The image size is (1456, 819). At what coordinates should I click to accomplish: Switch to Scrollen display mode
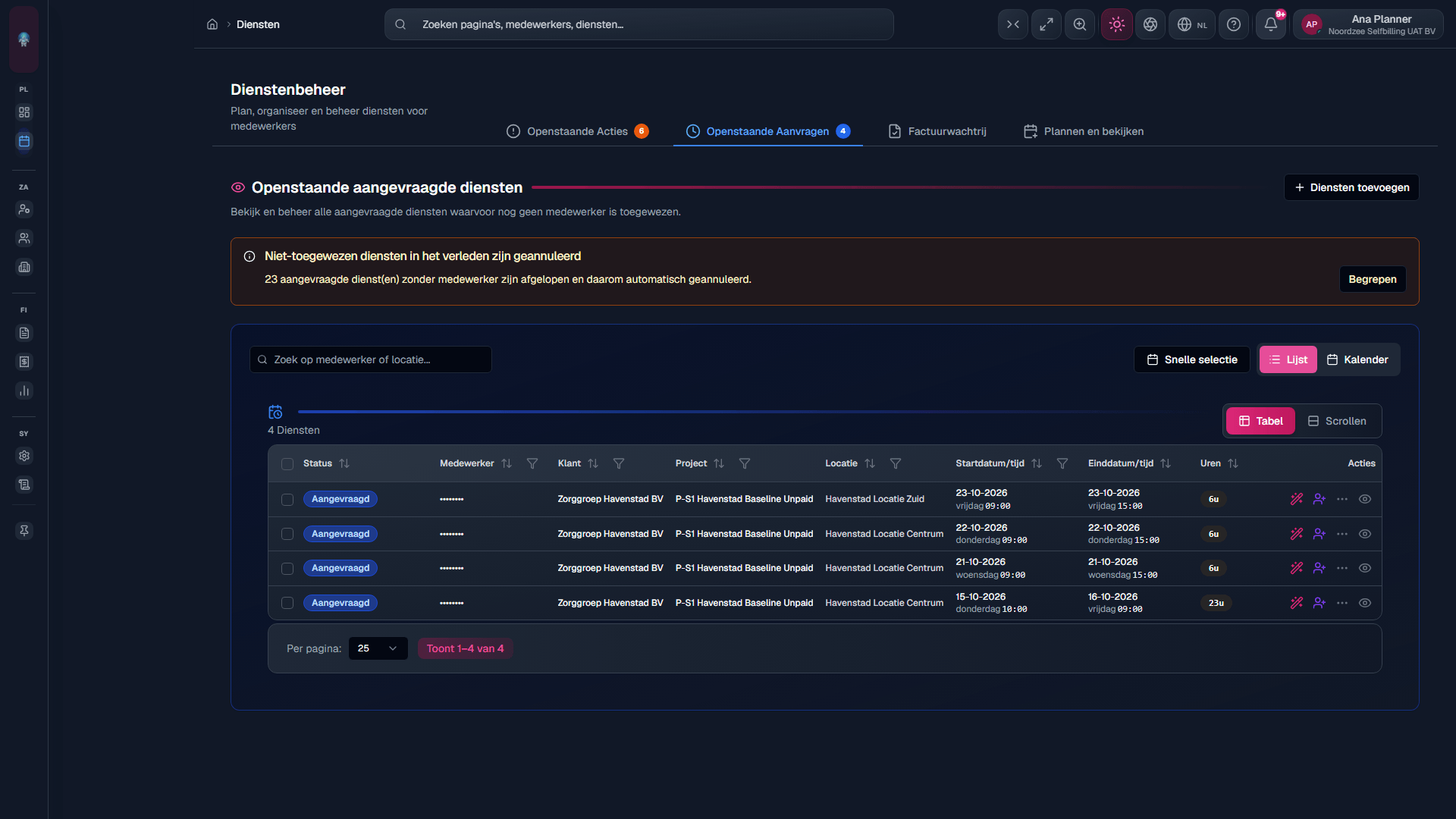pyautogui.click(x=1338, y=421)
